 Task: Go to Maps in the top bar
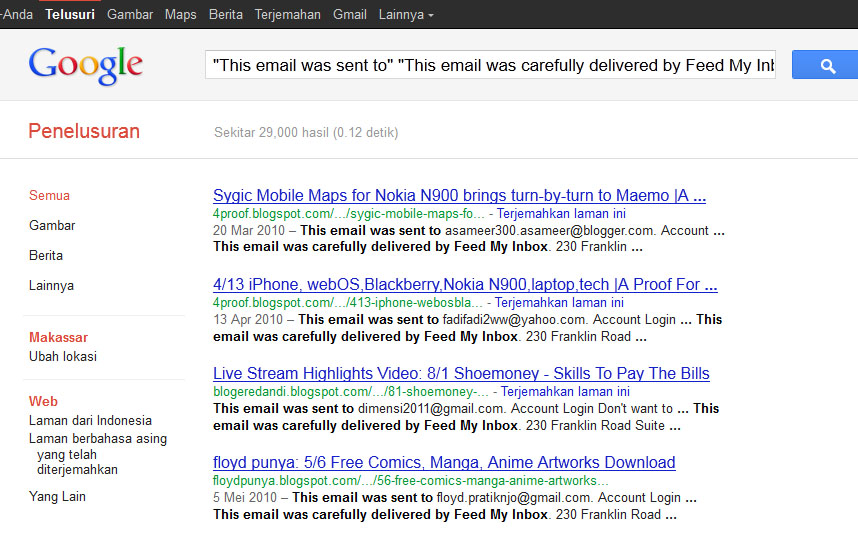[181, 14]
